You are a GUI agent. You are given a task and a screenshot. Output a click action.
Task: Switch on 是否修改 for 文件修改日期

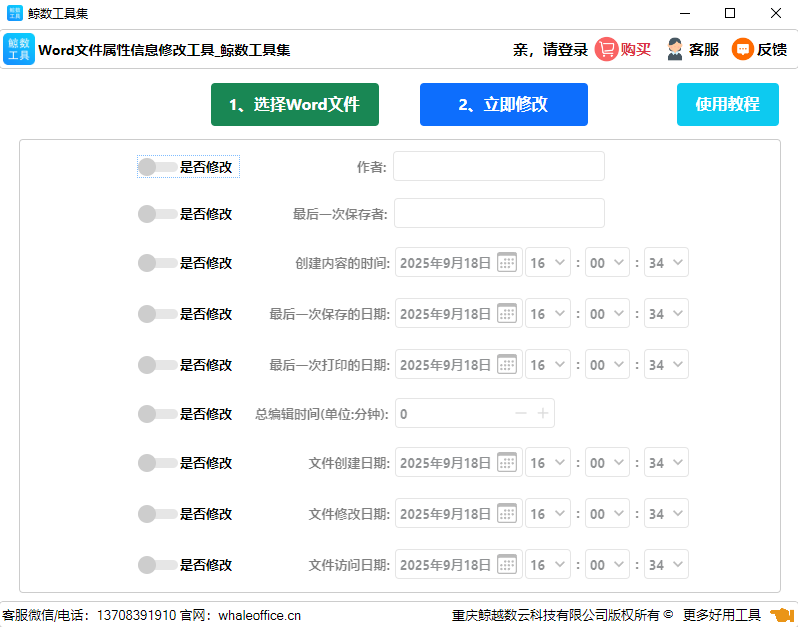(157, 514)
